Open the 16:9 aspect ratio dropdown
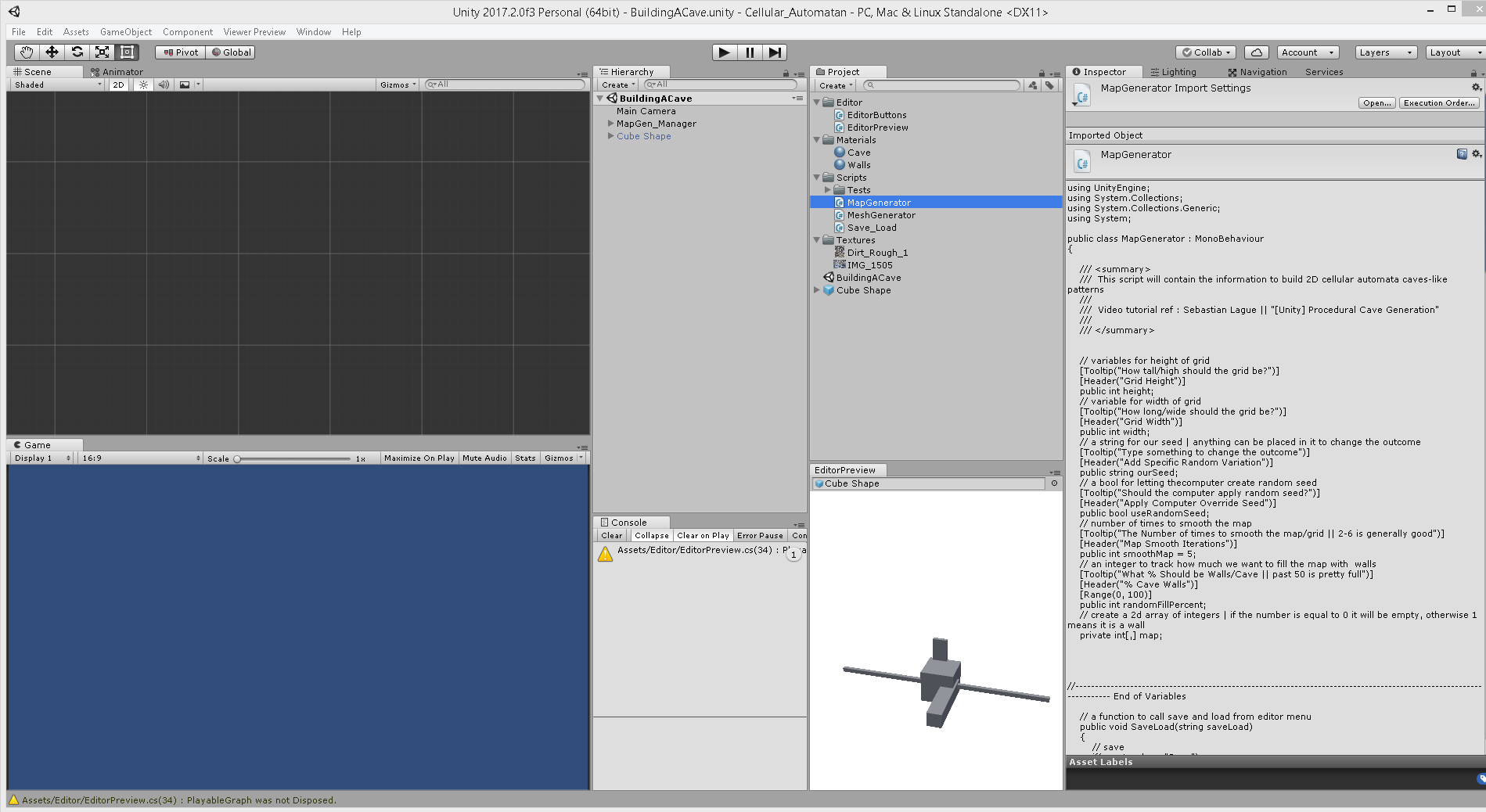Screen dimensions: 1486x812 [x=140, y=458]
